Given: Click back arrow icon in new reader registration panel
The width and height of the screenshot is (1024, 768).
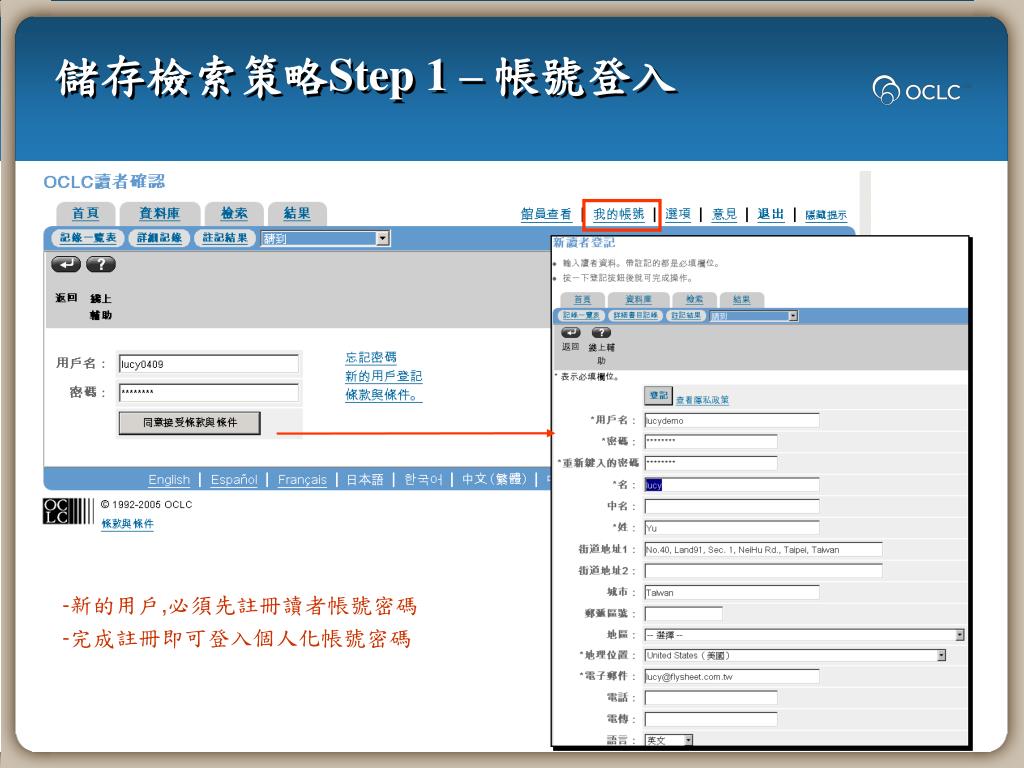Looking at the screenshot, I should pos(571,332).
